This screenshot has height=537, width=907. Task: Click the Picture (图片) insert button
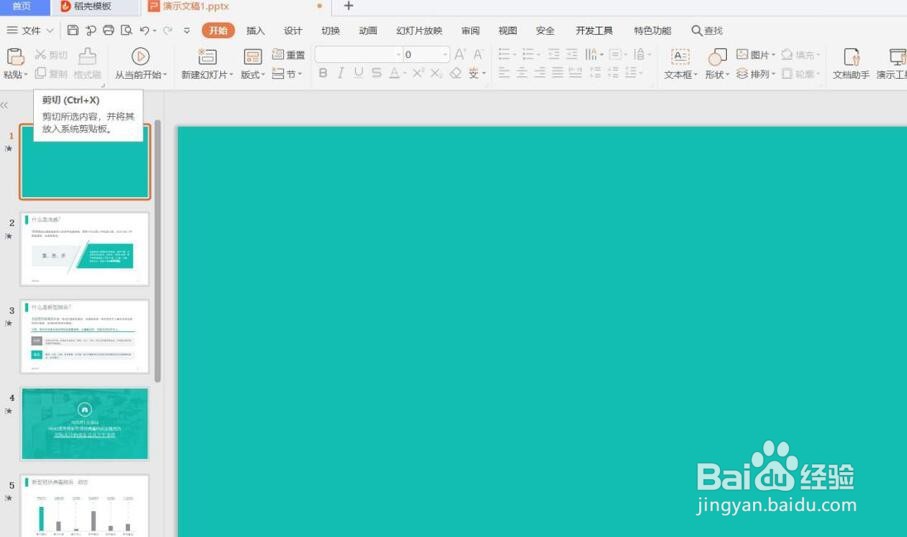click(755, 54)
